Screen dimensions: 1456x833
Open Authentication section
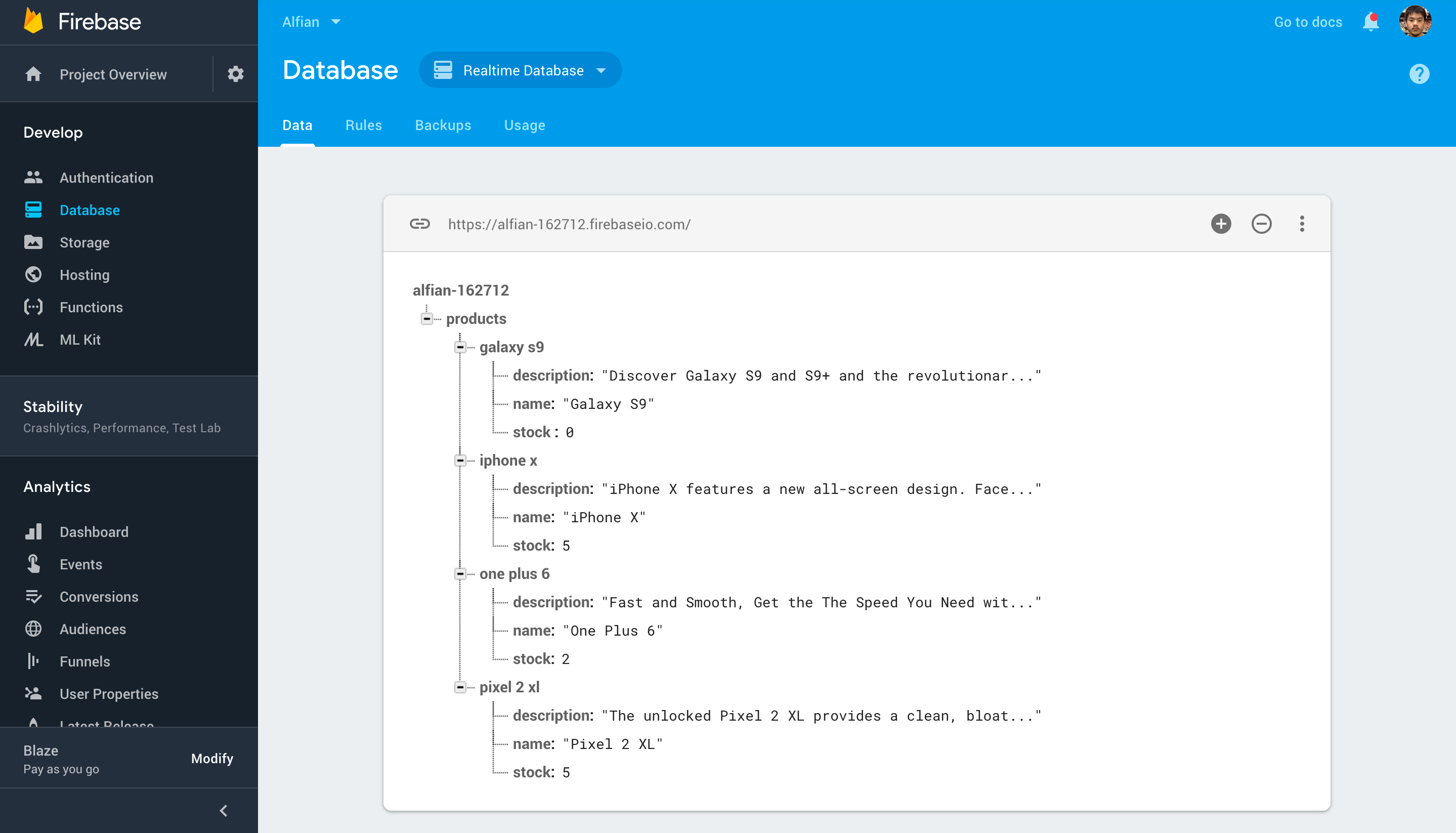106,177
